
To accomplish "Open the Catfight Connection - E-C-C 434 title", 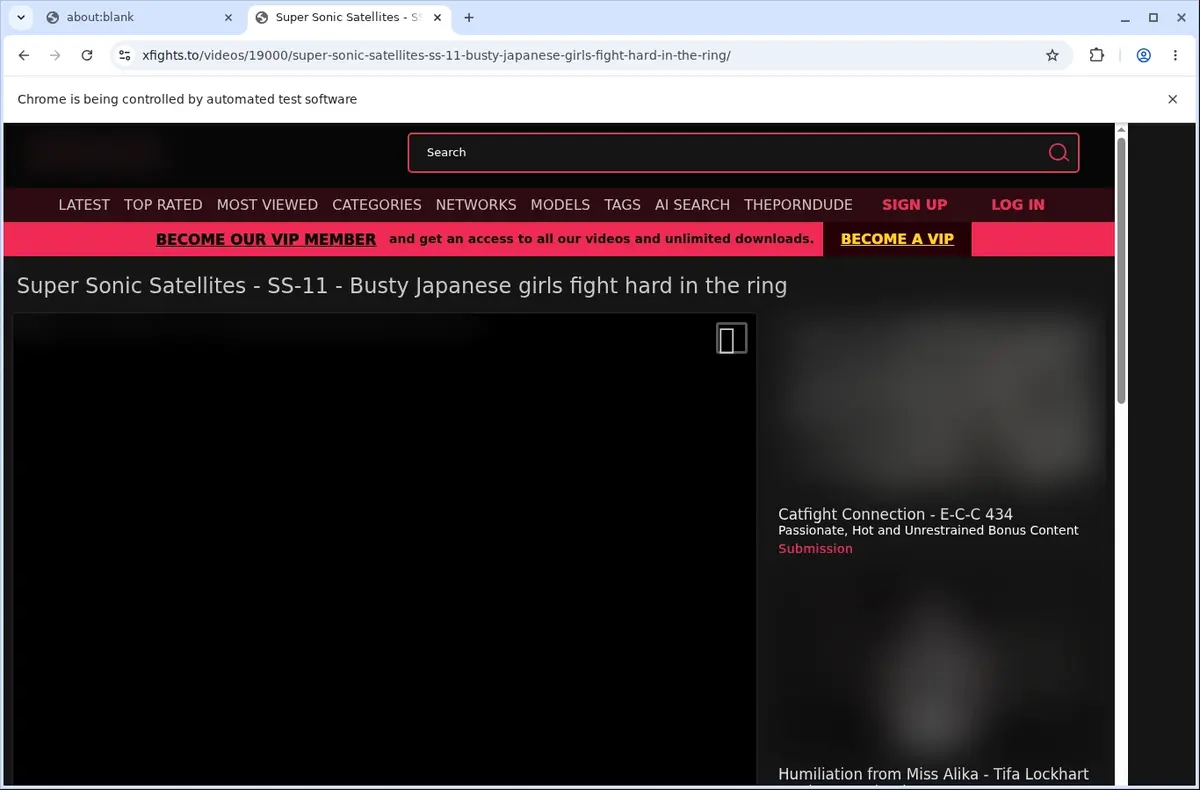I will coord(895,514).
